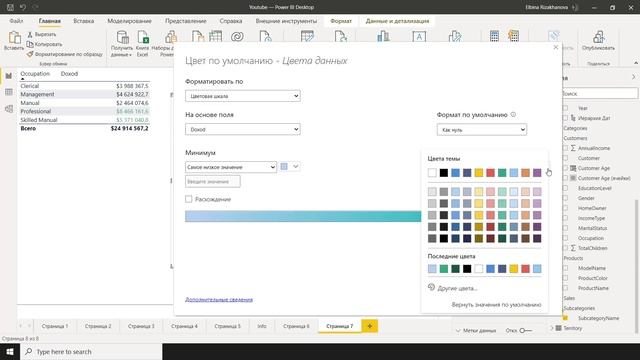This screenshot has height=360, width=640.
Task: Click the Cut (Вырезать) scissors icon
Action: tap(30, 34)
